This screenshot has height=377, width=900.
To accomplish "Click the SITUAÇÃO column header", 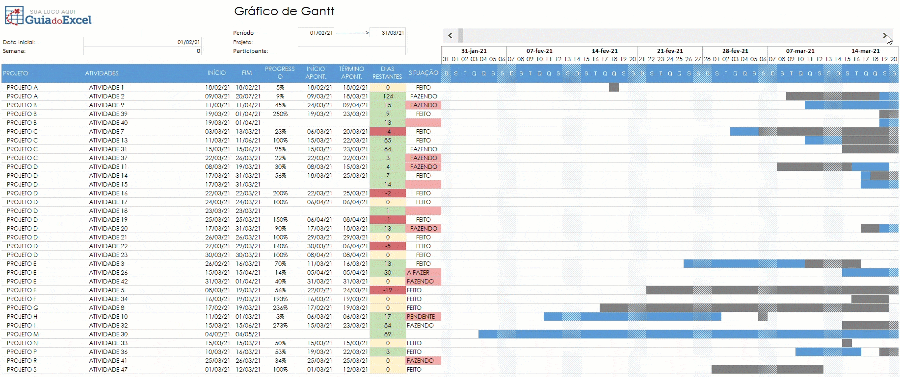I will pyautogui.click(x=424, y=73).
